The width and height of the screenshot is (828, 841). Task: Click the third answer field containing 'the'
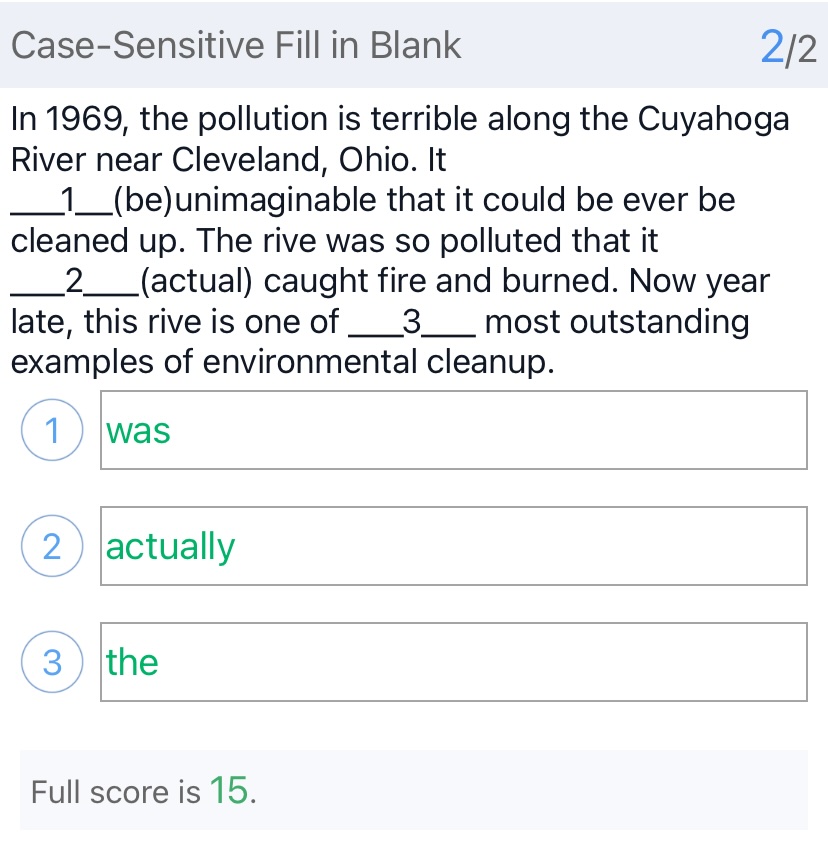453,662
